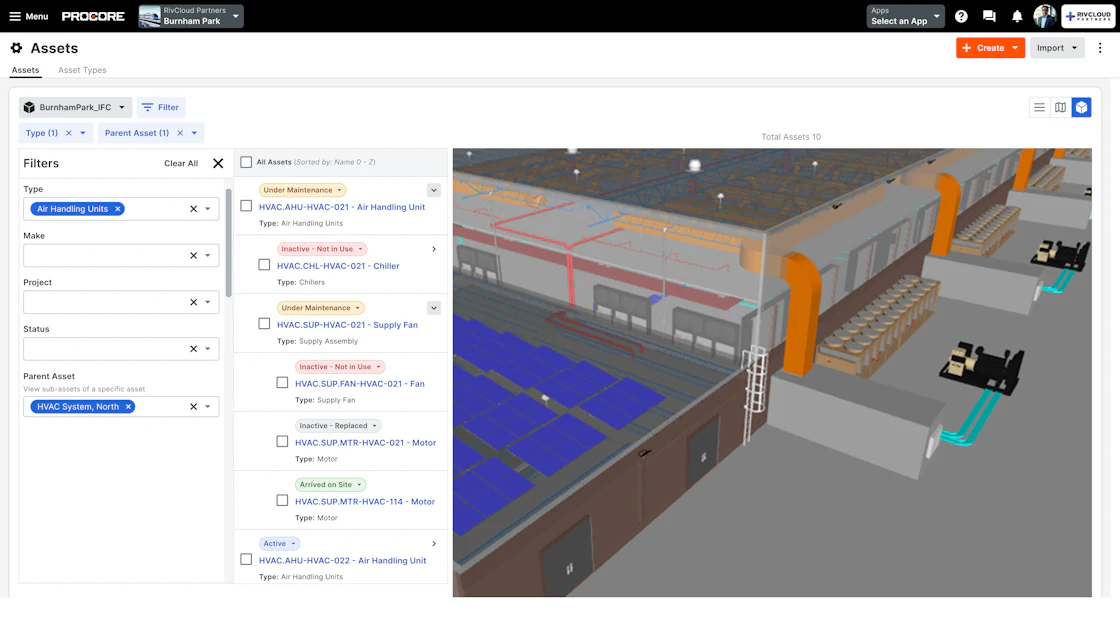Change Inactive - Replaced status dropdown
The image size is (1120, 630).
(x=338, y=426)
